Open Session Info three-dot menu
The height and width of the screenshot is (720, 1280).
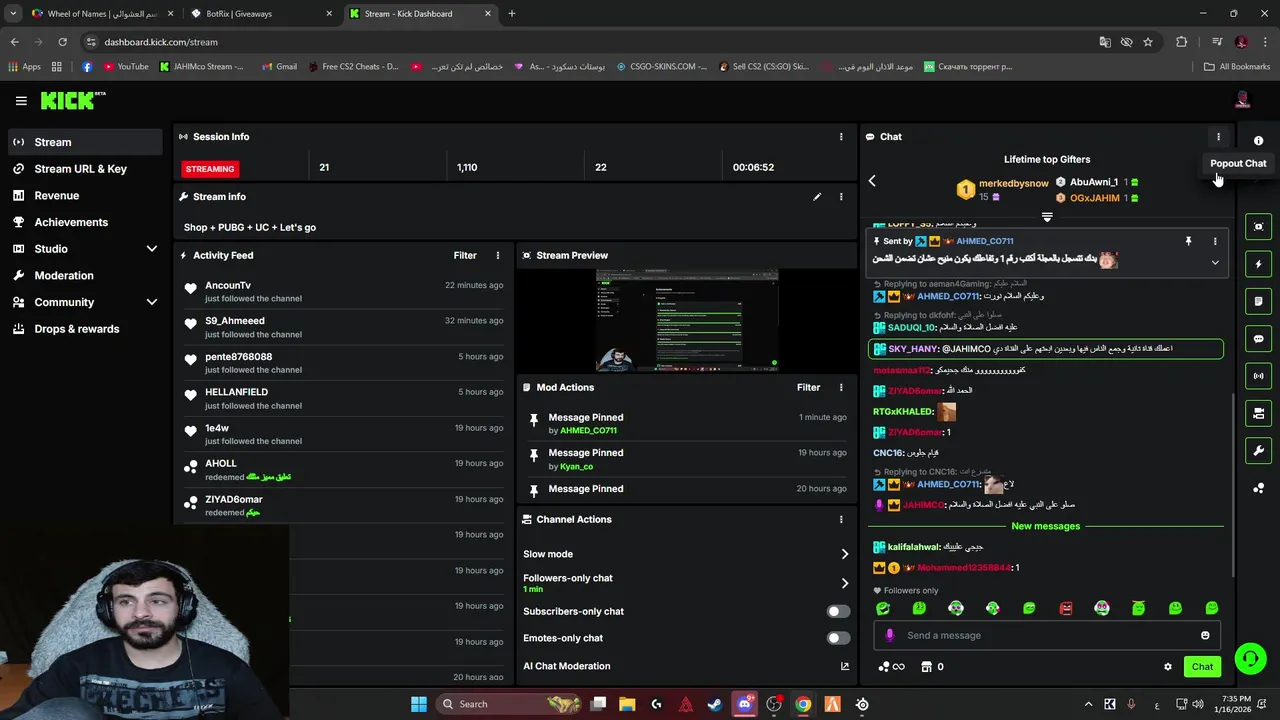coord(841,137)
